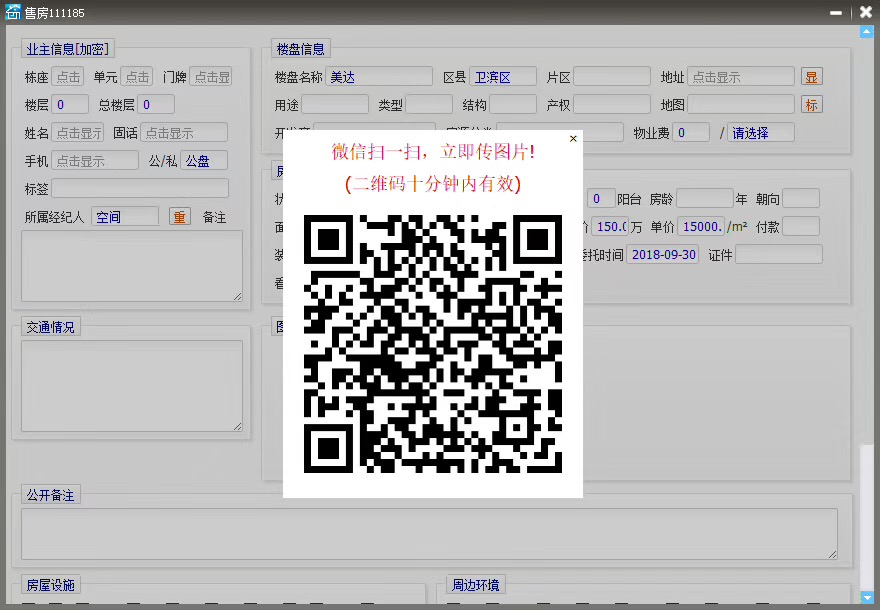
Task: Reveal the 地址 address field
Action: (741, 77)
